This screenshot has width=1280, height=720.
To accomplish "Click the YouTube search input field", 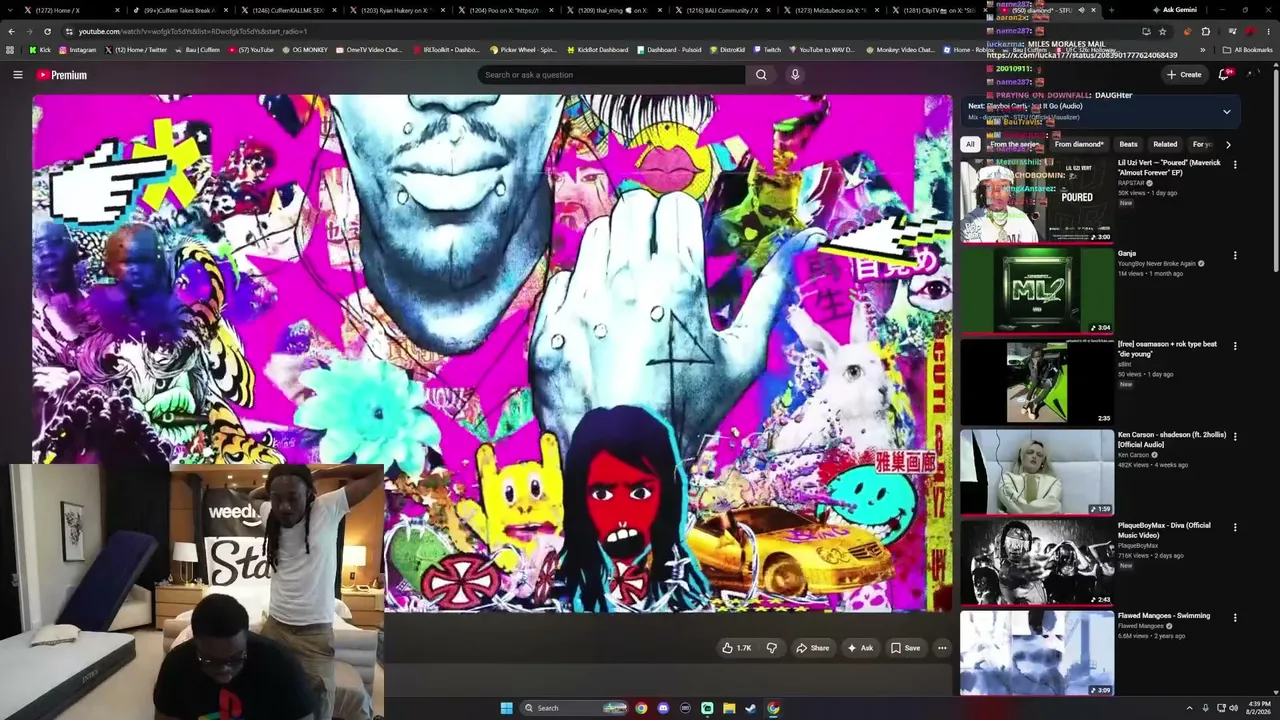I will (611, 75).
